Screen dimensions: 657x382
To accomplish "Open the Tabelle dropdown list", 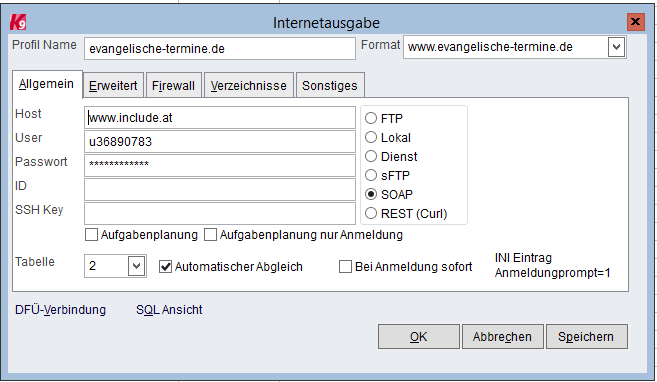I will [136, 266].
